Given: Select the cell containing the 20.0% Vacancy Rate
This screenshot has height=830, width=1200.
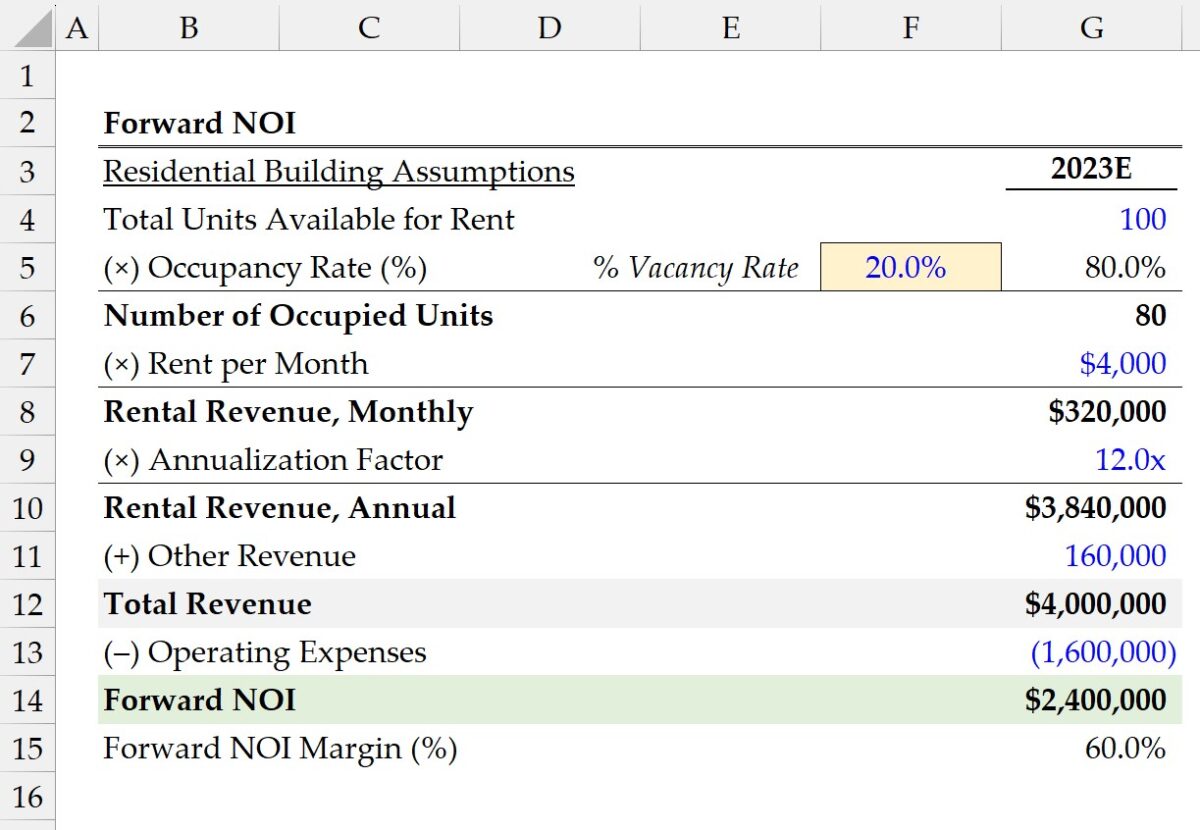Looking at the screenshot, I should pyautogui.click(x=910, y=267).
